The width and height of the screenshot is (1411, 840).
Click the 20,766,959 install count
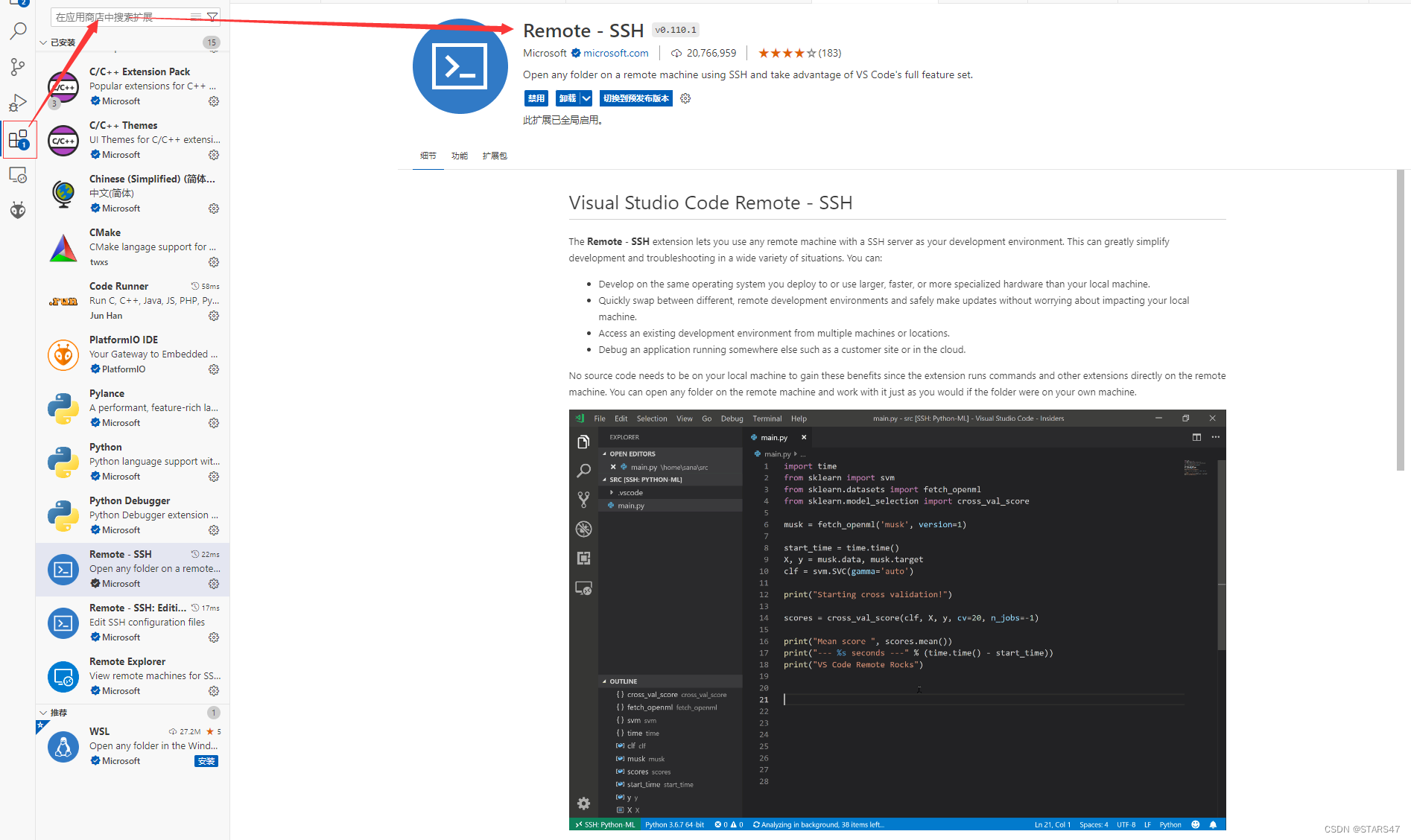[711, 53]
